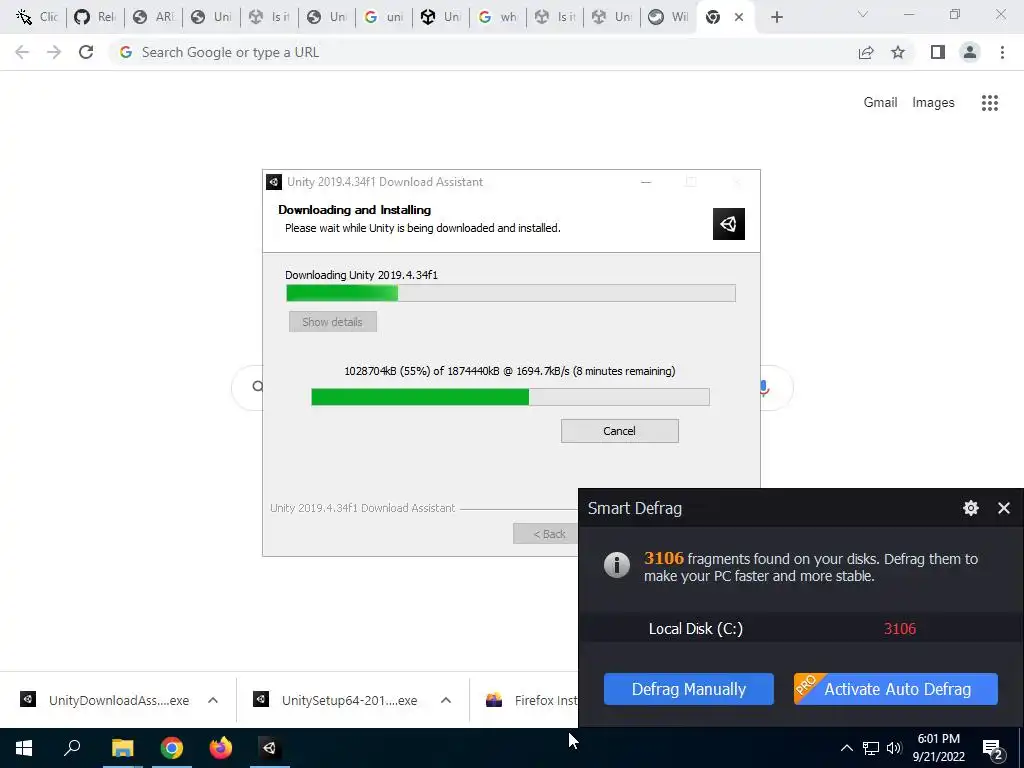Open Smart Defrag settings gear
The width and height of the screenshot is (1024, 768).
click(x=970, y=508)
